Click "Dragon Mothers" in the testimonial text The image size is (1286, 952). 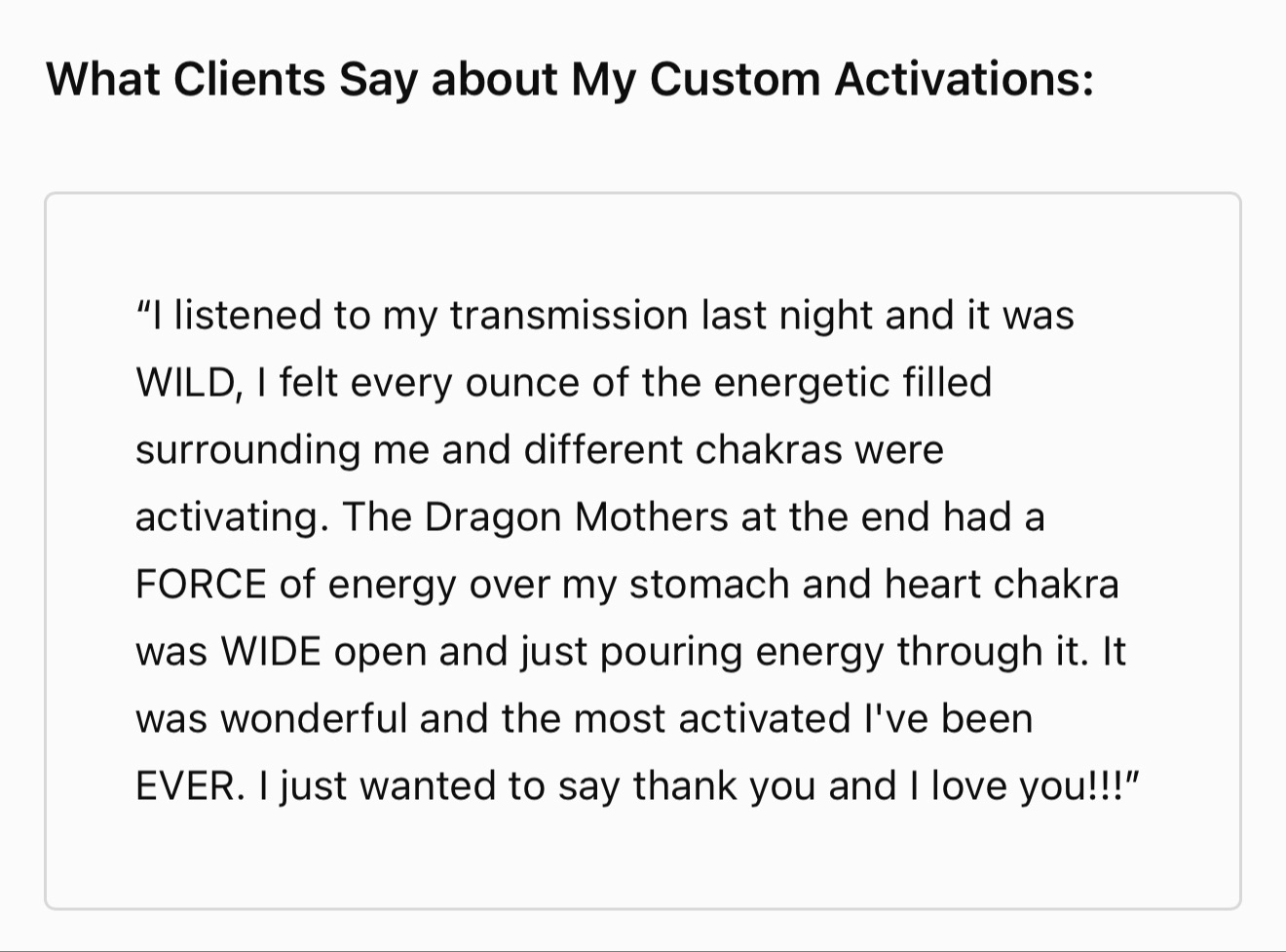pyautogui.click(x=576, y=516)
